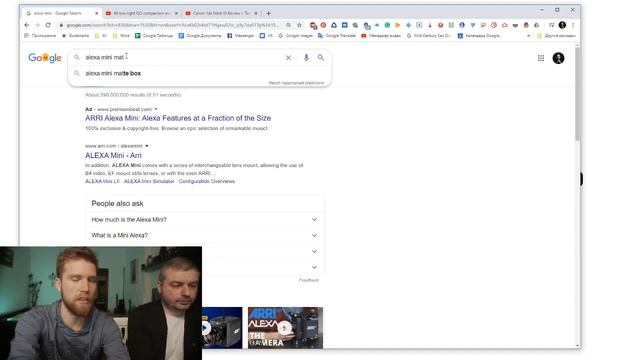Image resolution: width=640 pixels, height=360 pixels.
Task: Click the orange play extension icon
Action: [398, 25]
